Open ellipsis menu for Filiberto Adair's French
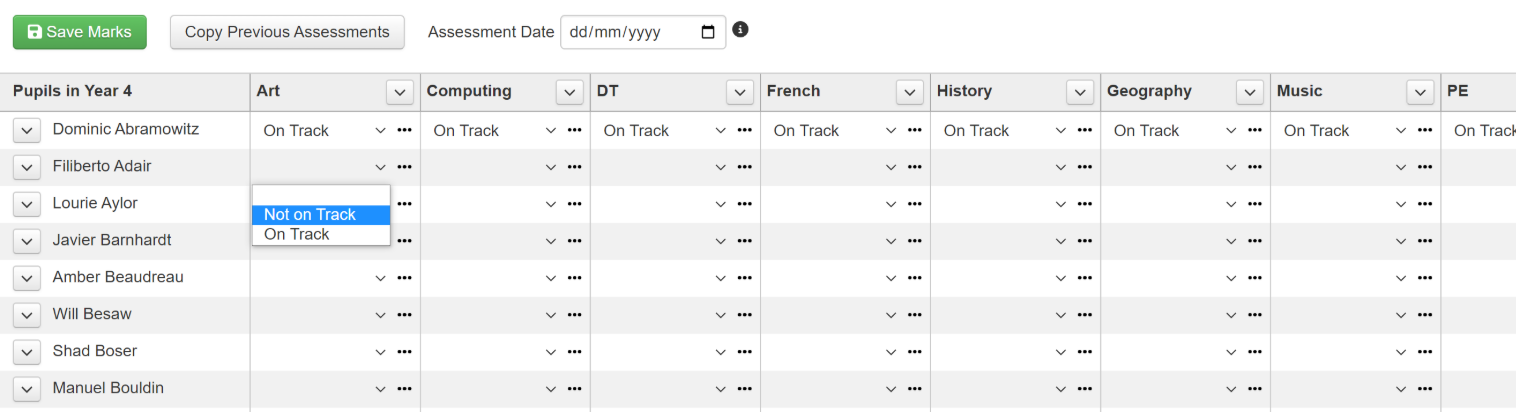The image size is (1516, 412). click(x=914, y=167)
